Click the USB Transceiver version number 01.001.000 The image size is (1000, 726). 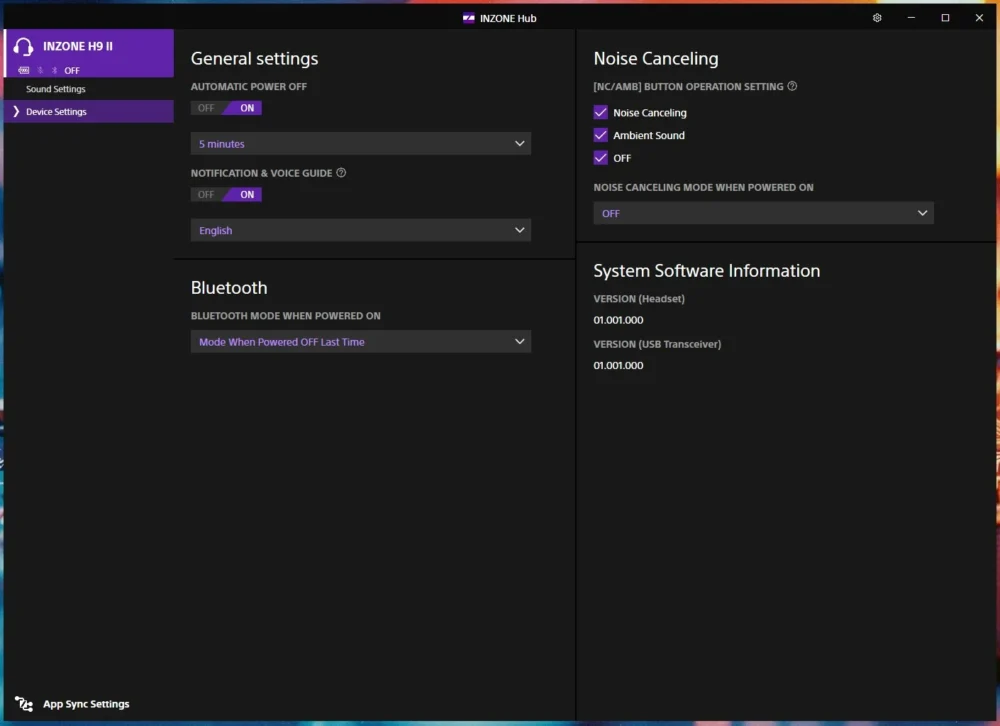(618, 366)
